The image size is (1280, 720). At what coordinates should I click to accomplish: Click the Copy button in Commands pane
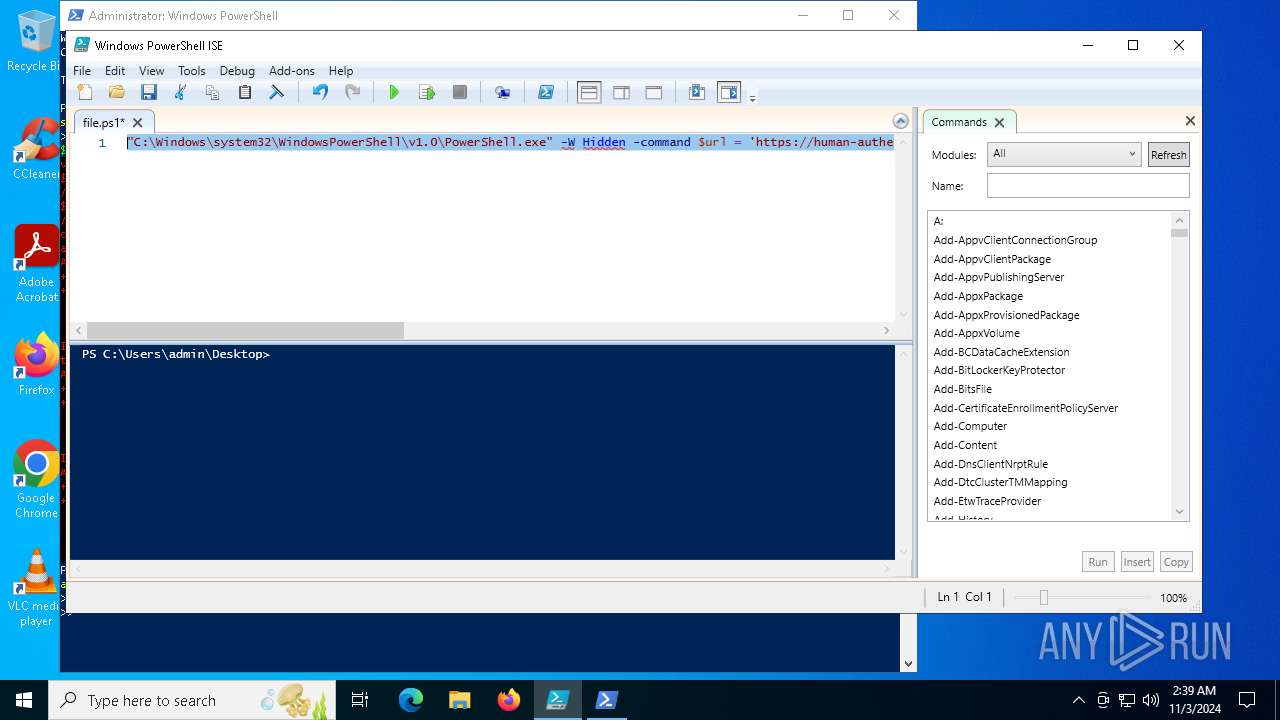pos(1176,562)
